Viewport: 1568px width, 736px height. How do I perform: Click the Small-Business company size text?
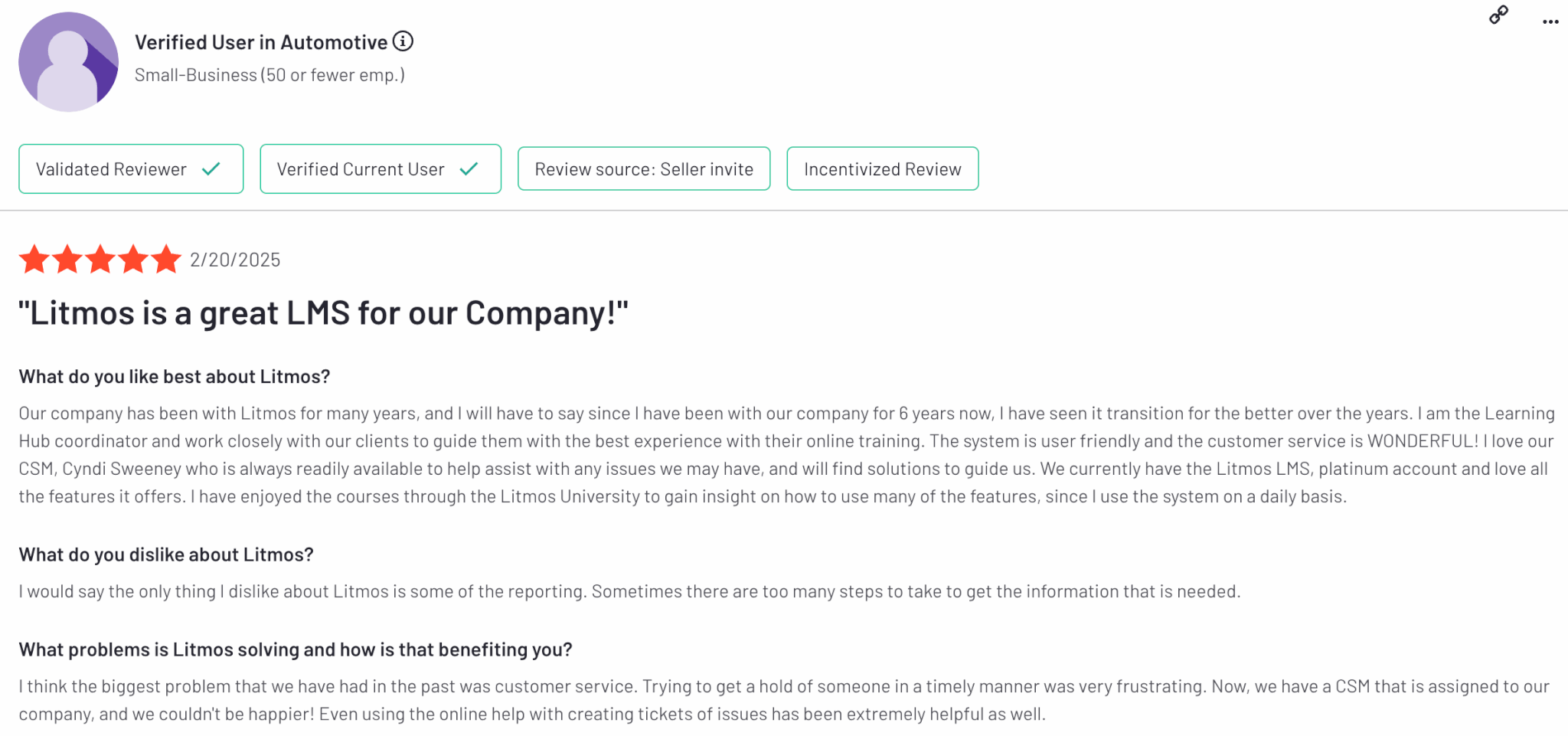[x=269, y=75]
